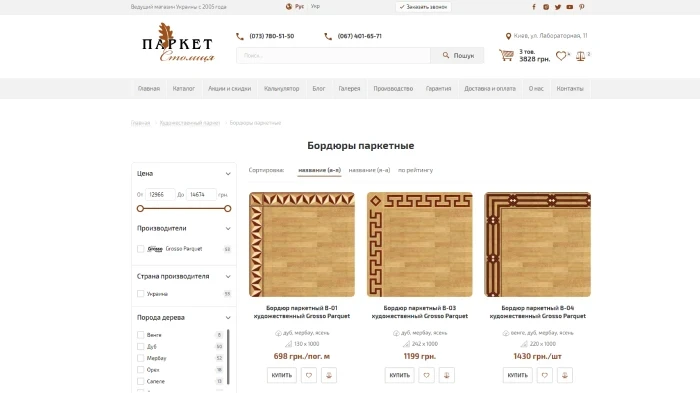Open Акции и скидки menu item
700x393 pixels.
(229, 88)
